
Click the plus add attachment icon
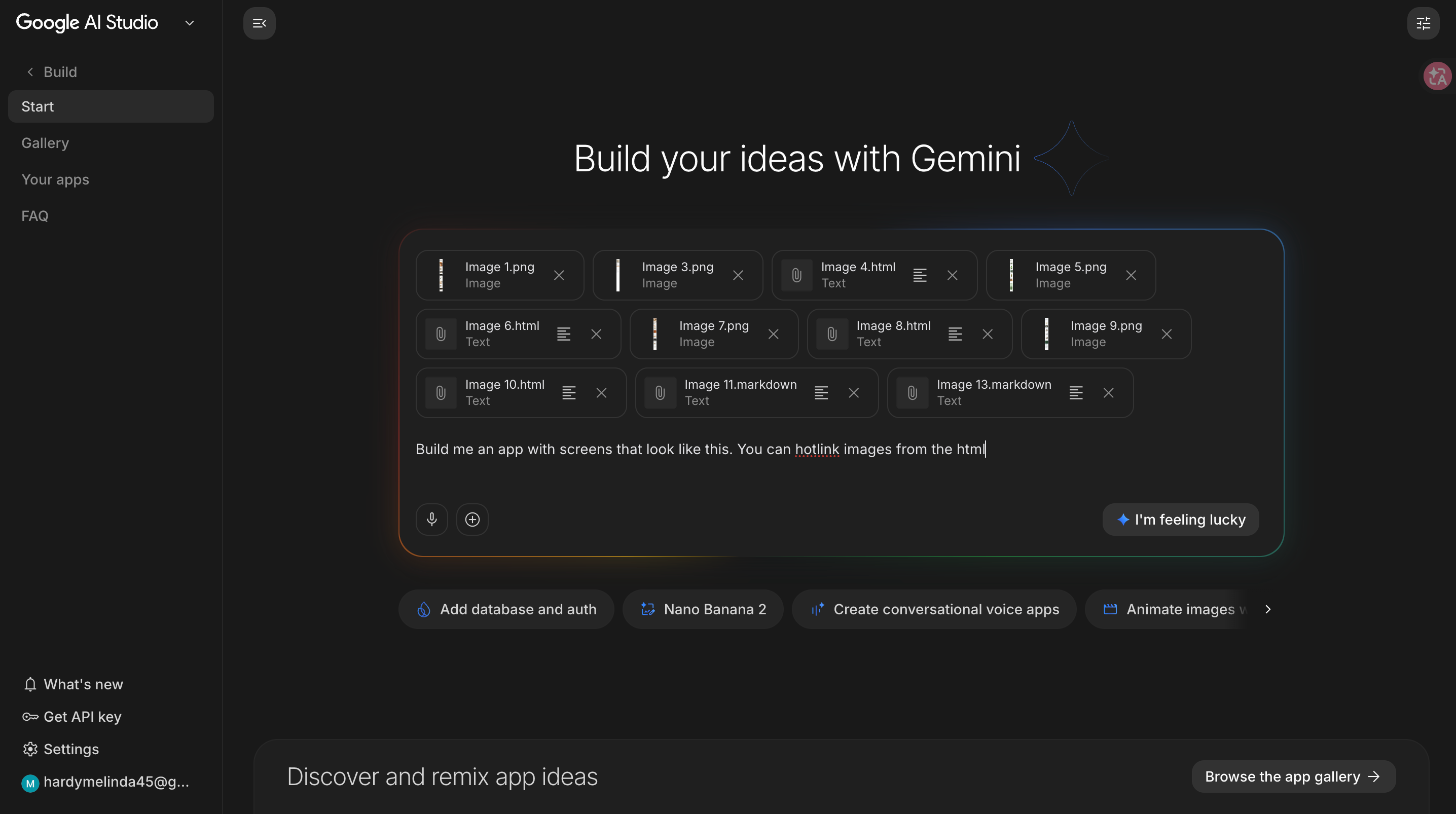pyautogui.click(x=472, y=519)
